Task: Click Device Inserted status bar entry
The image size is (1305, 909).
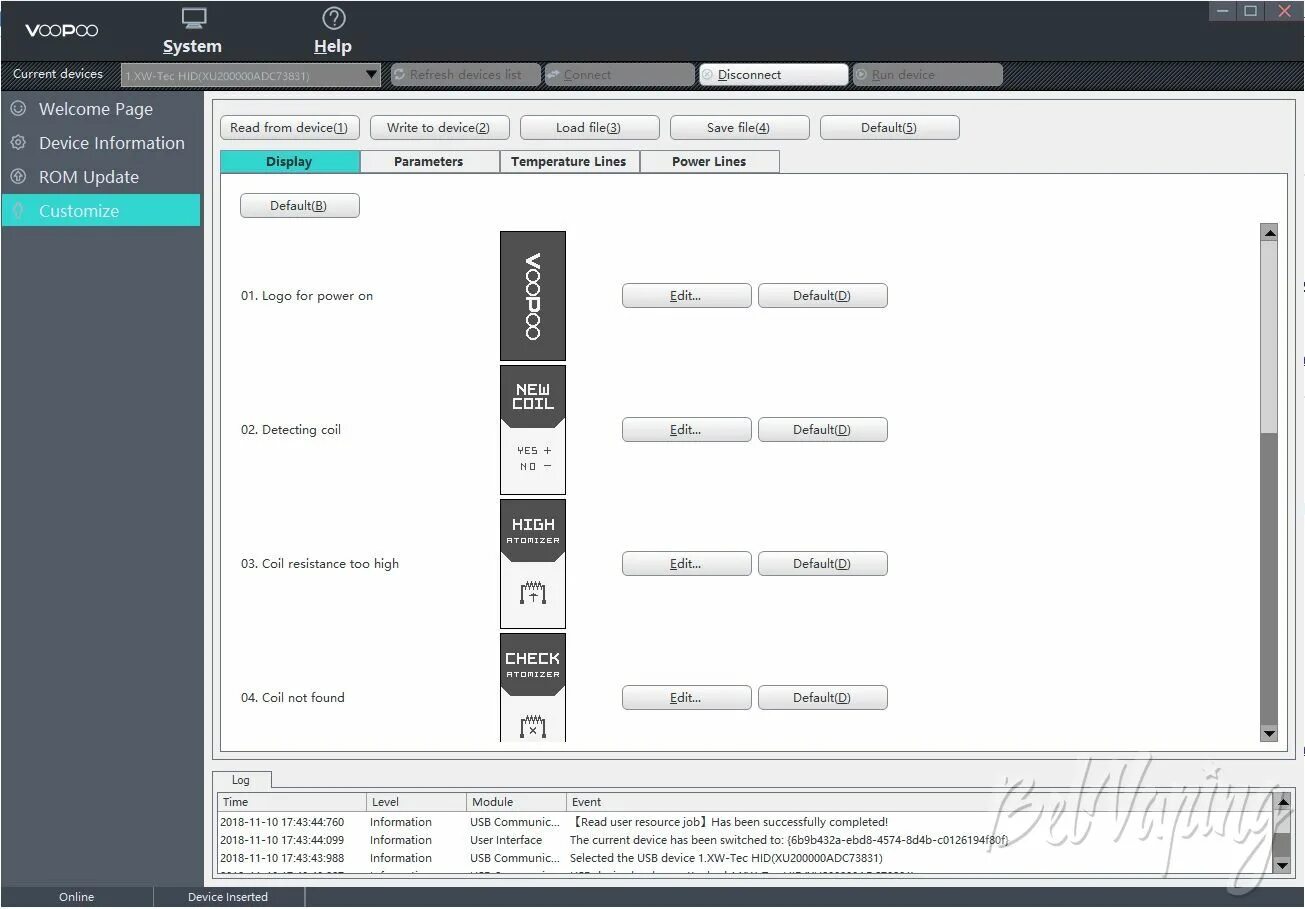Action: click(228, 897)
